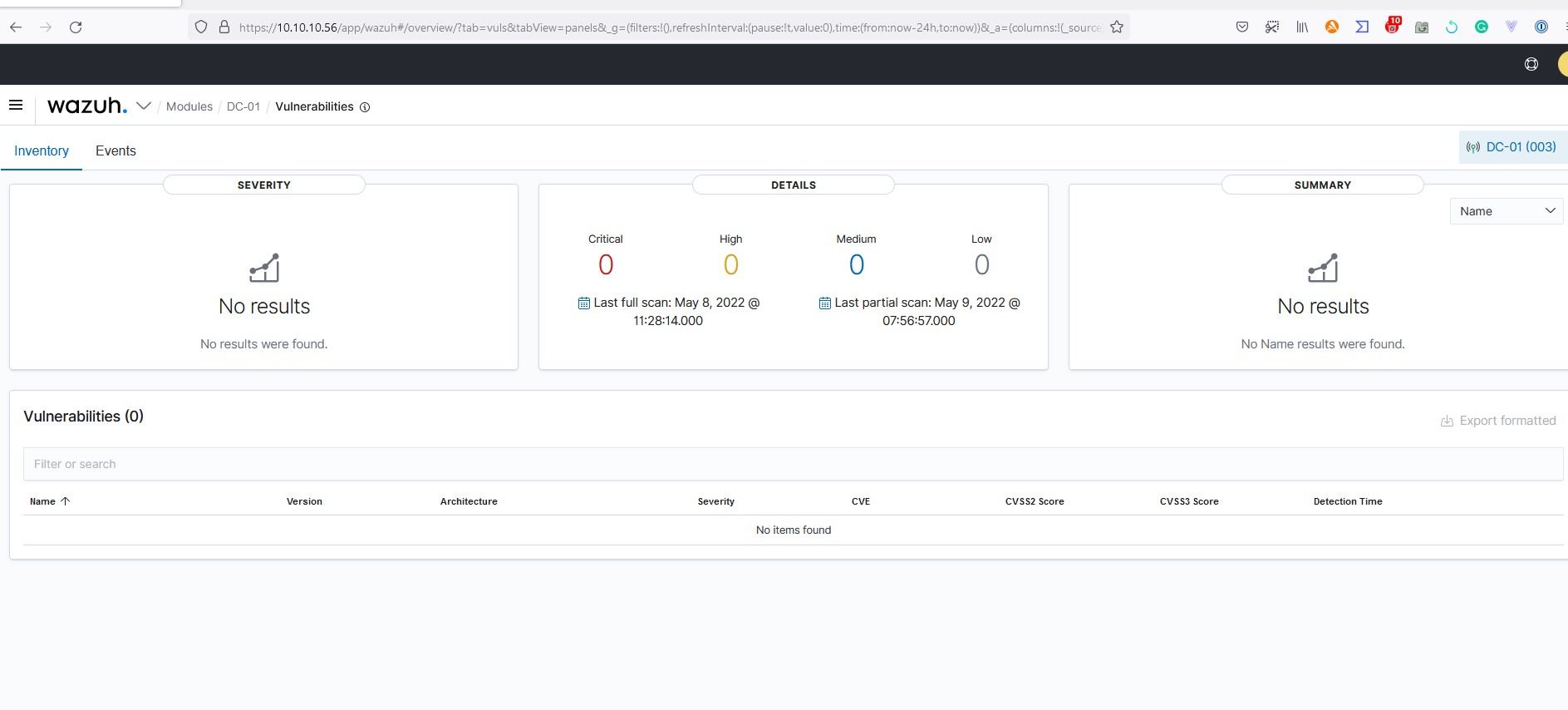Click Export formatted
Image resolution: width=1568 pixels, height=710 pixels.
click(x=1498, y=421)
